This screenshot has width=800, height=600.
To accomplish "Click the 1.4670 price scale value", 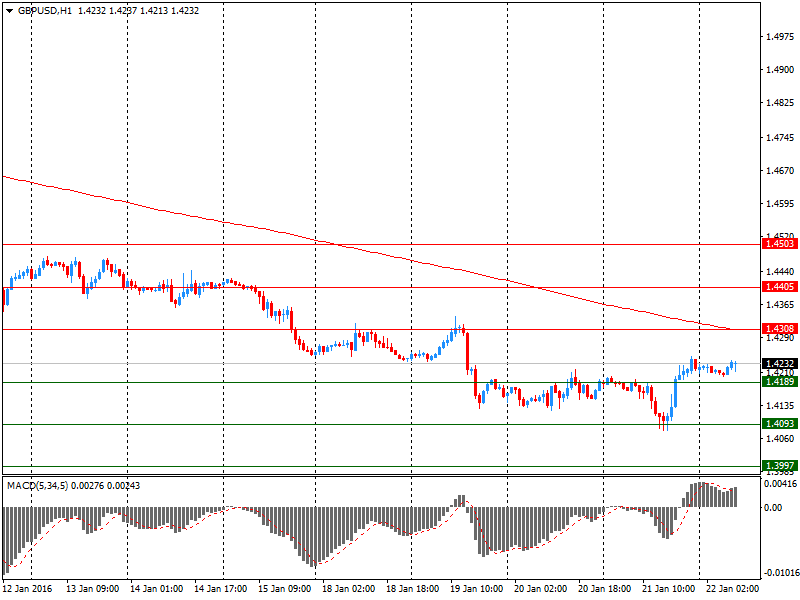I will point(780,171).
